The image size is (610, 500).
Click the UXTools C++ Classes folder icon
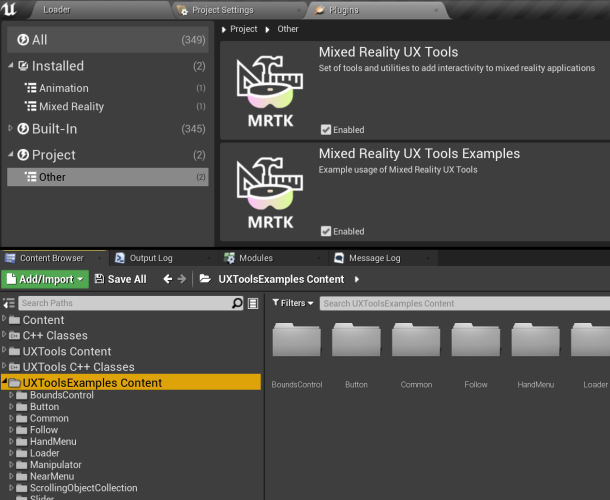click(x=14, y=367)
